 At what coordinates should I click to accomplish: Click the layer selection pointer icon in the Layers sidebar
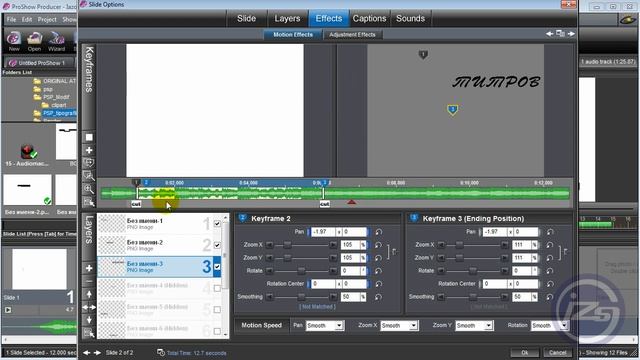pos(89,333)
